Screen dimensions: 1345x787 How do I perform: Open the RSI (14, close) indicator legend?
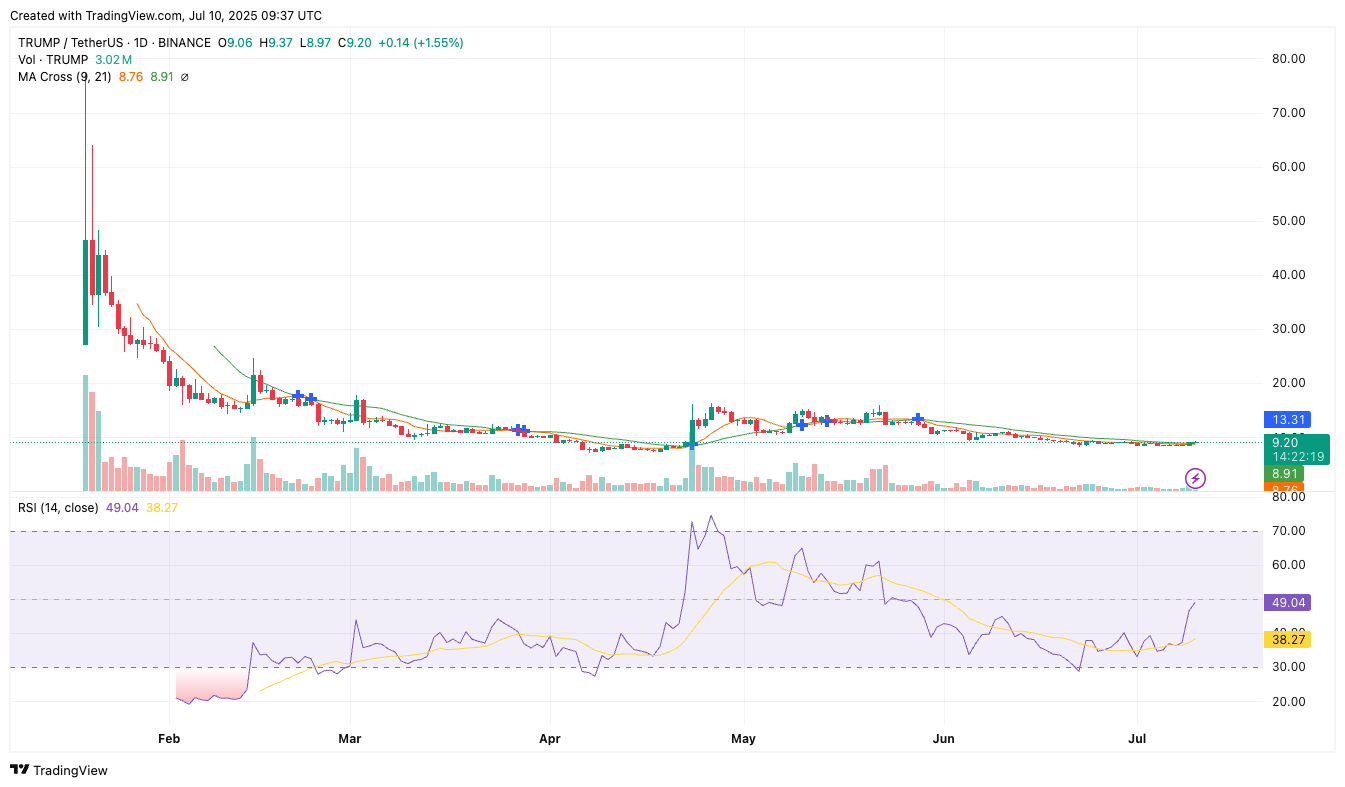(58, 508)
